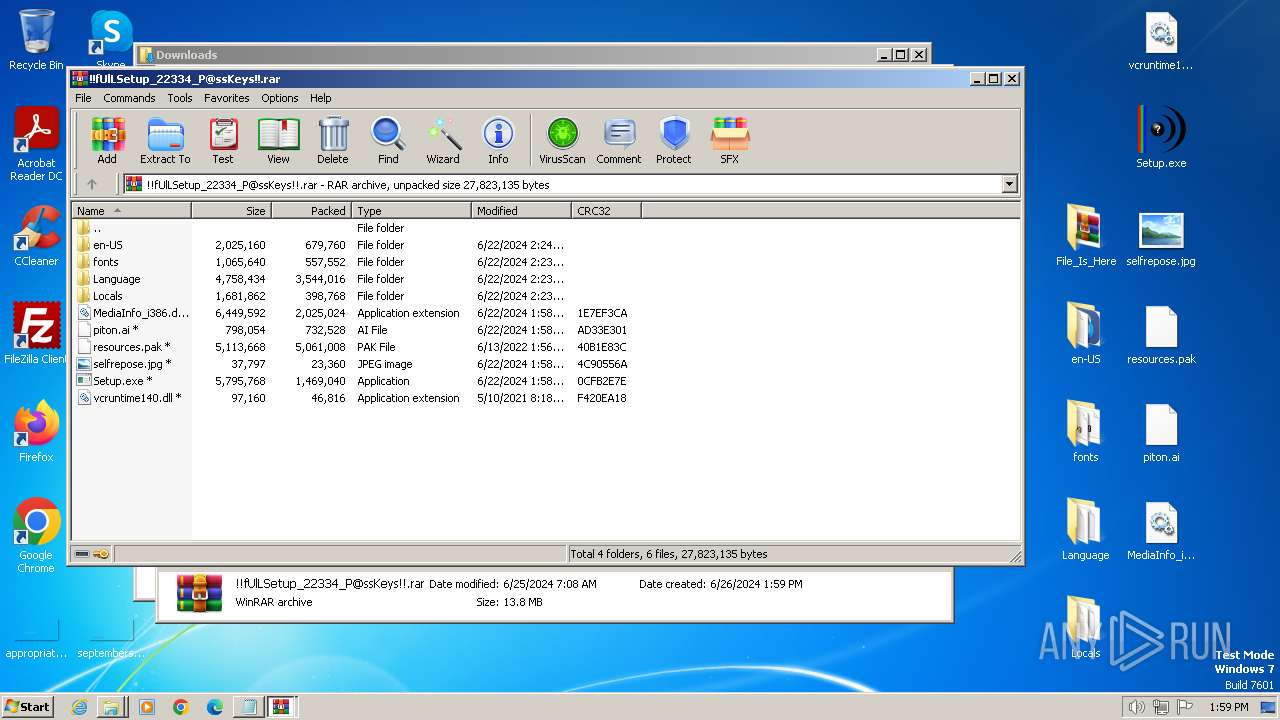Open FileZilla Client desktop shortcut
The width and height of the screenshot is (1280, 720).
[36, 334]
